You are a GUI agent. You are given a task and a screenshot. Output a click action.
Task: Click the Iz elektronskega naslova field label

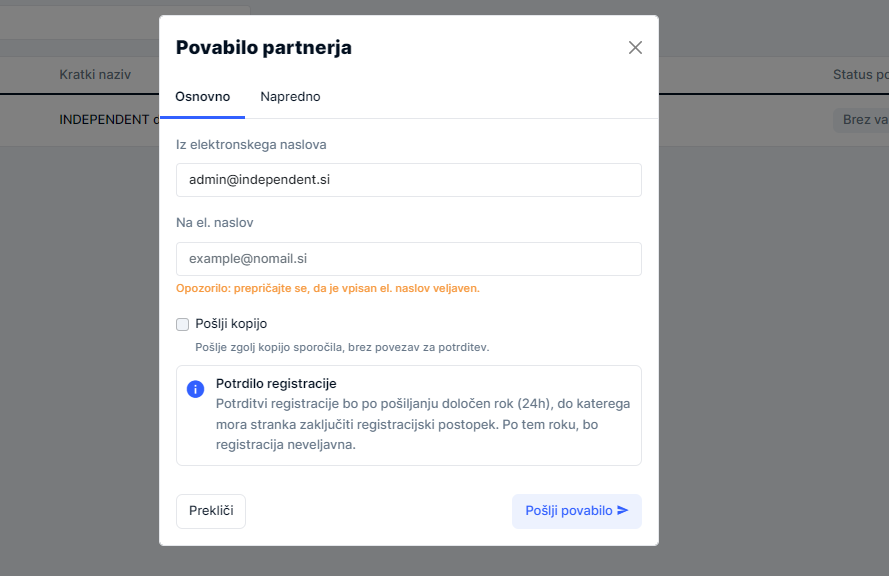click(x=251, y=145)
